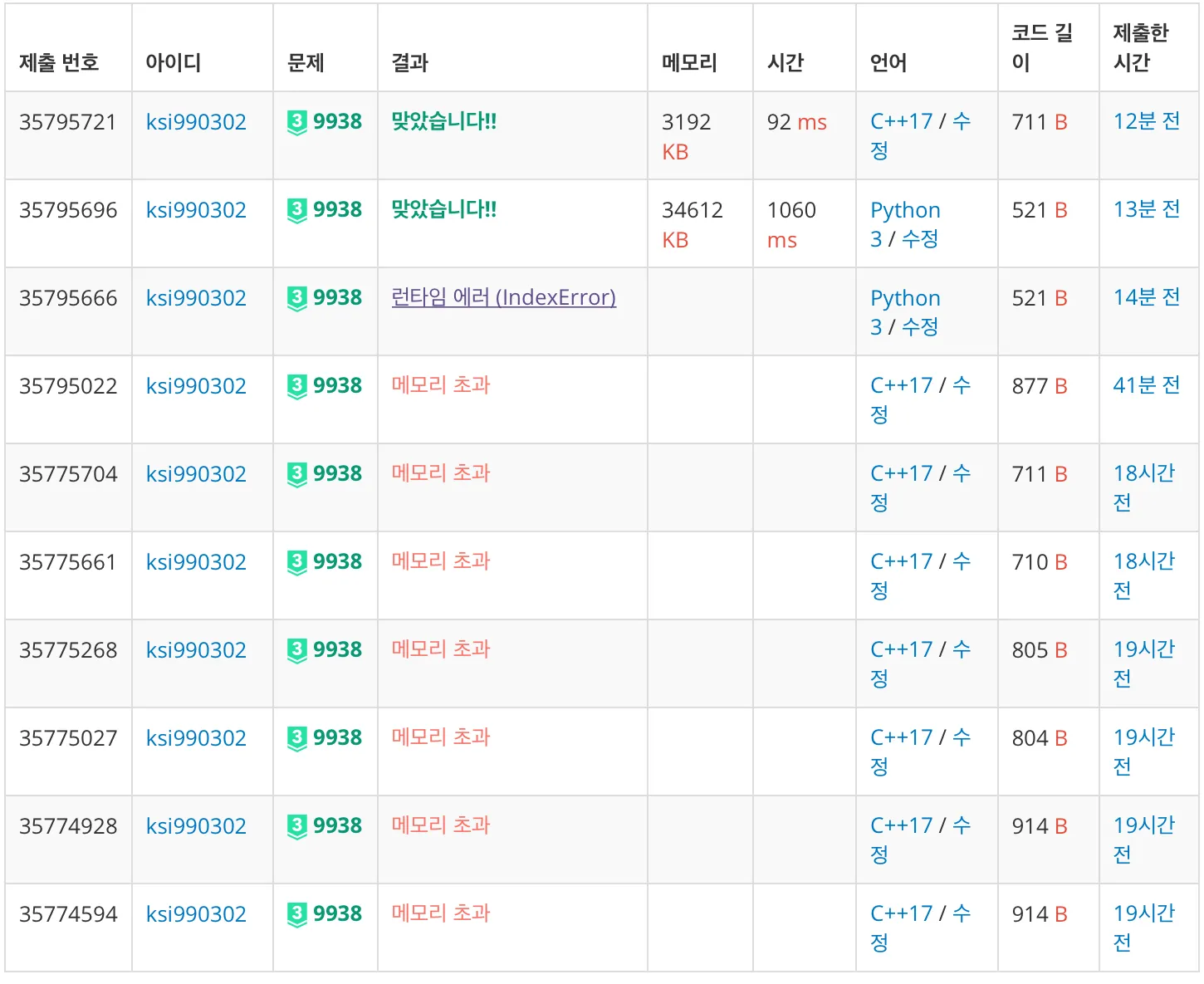Click the 92 ms time value
The width and height of the screenshot is (1204, 984).
[x=796, y=122]
